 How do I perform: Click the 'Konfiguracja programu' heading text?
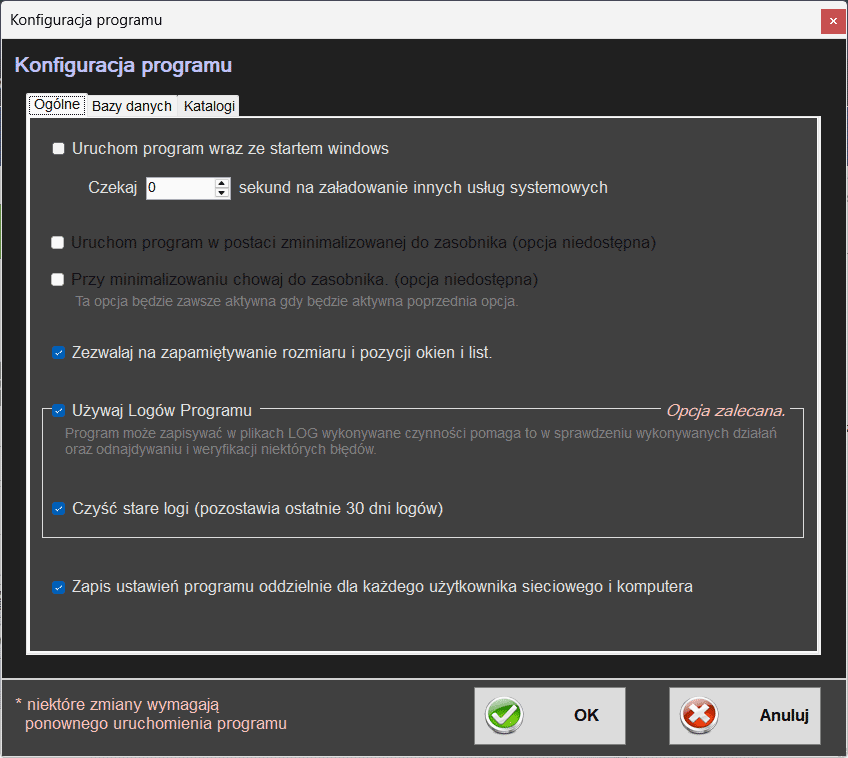pyautogui.click(x=123, y=66)
